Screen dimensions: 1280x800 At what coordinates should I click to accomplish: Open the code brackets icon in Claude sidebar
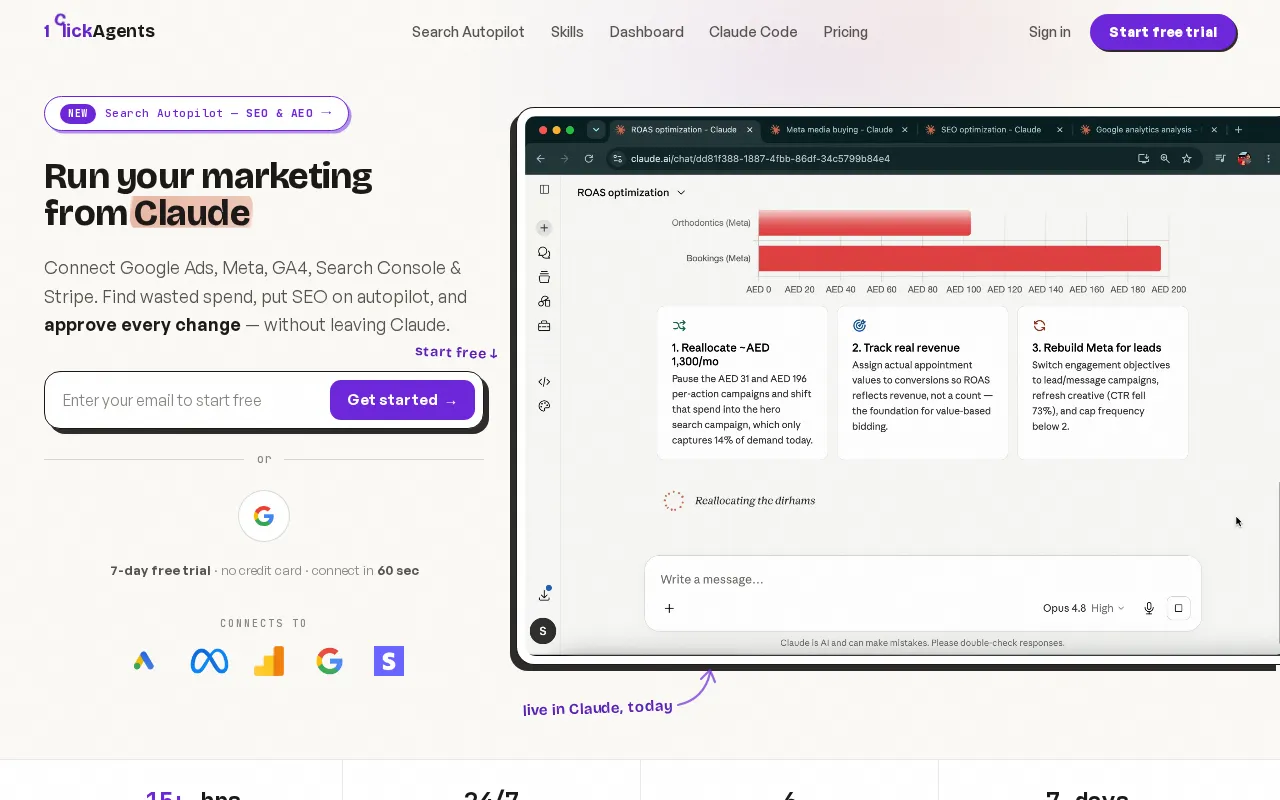(544, 382)
